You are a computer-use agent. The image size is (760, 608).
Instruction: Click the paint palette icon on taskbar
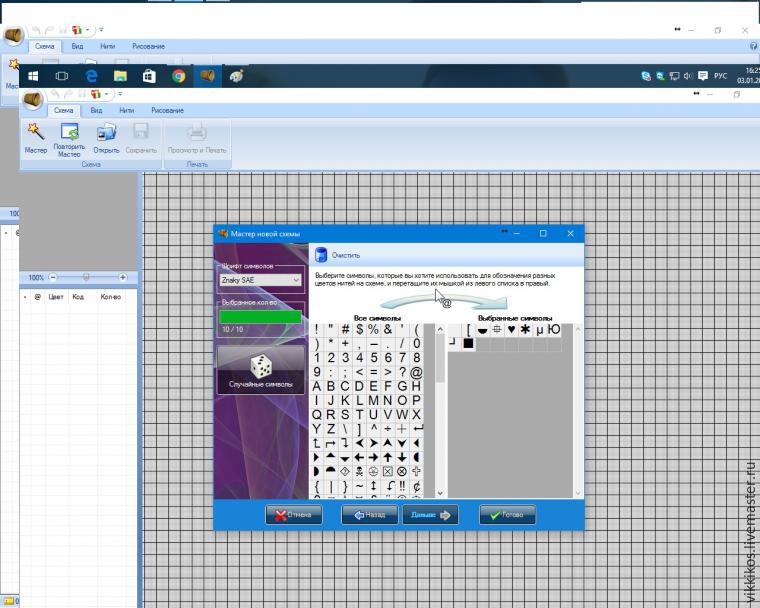(237, 76)
